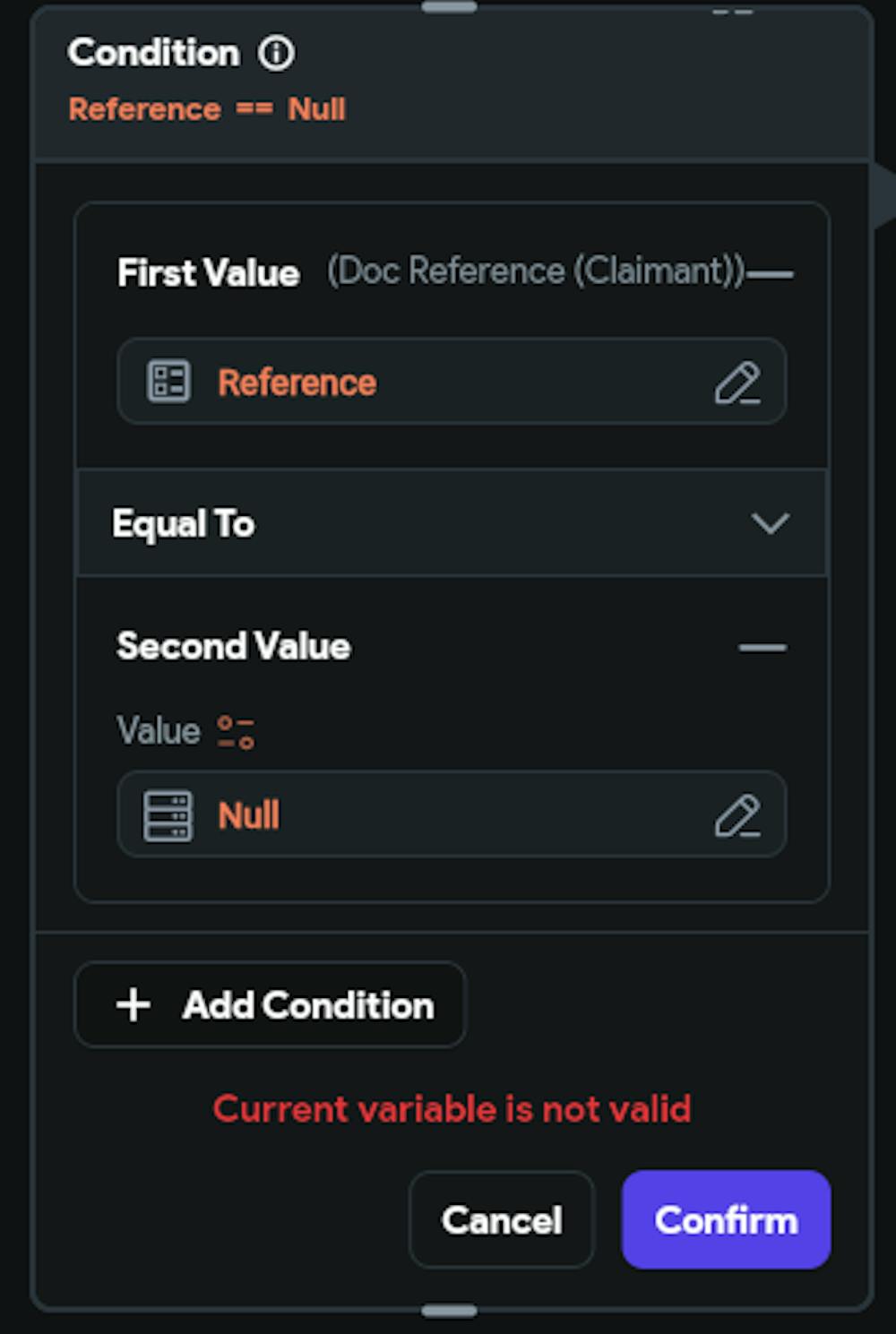The width and height of the screenshot is (896, 1334).
Task: Open the Equal To operator dropdown
Action: coord(451,523)
